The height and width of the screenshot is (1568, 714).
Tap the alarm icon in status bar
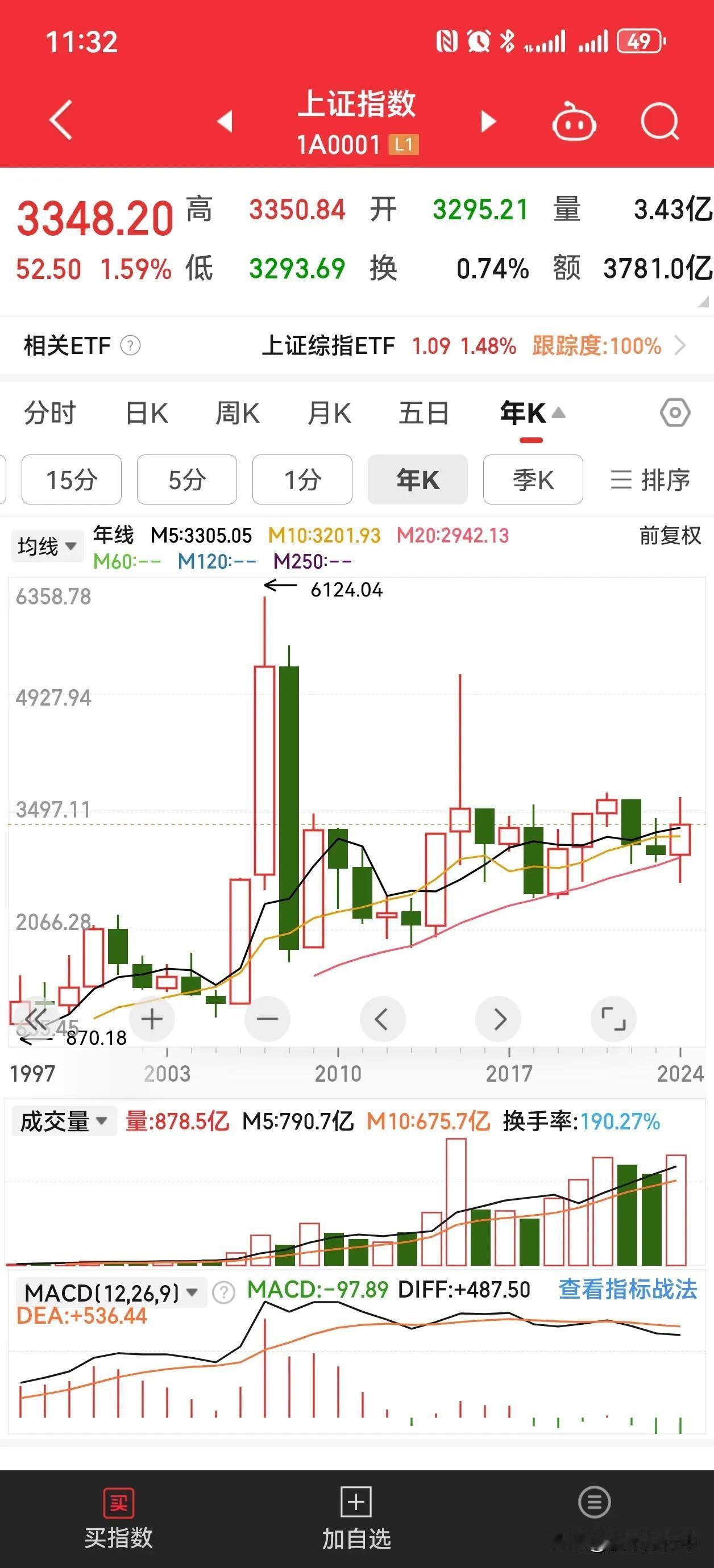tap(479, 41)
